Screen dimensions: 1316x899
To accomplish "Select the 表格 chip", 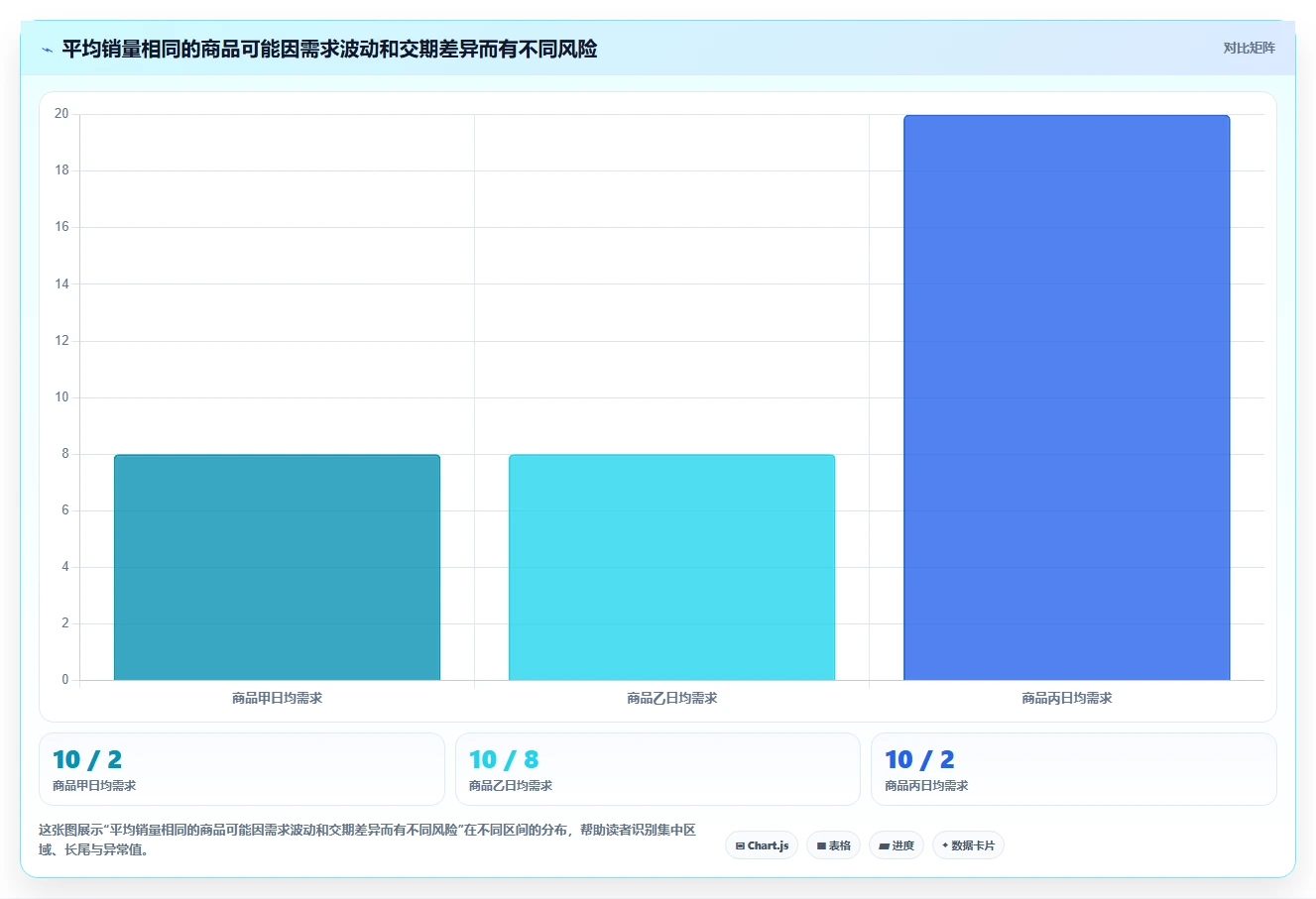I will pos(833,845).
